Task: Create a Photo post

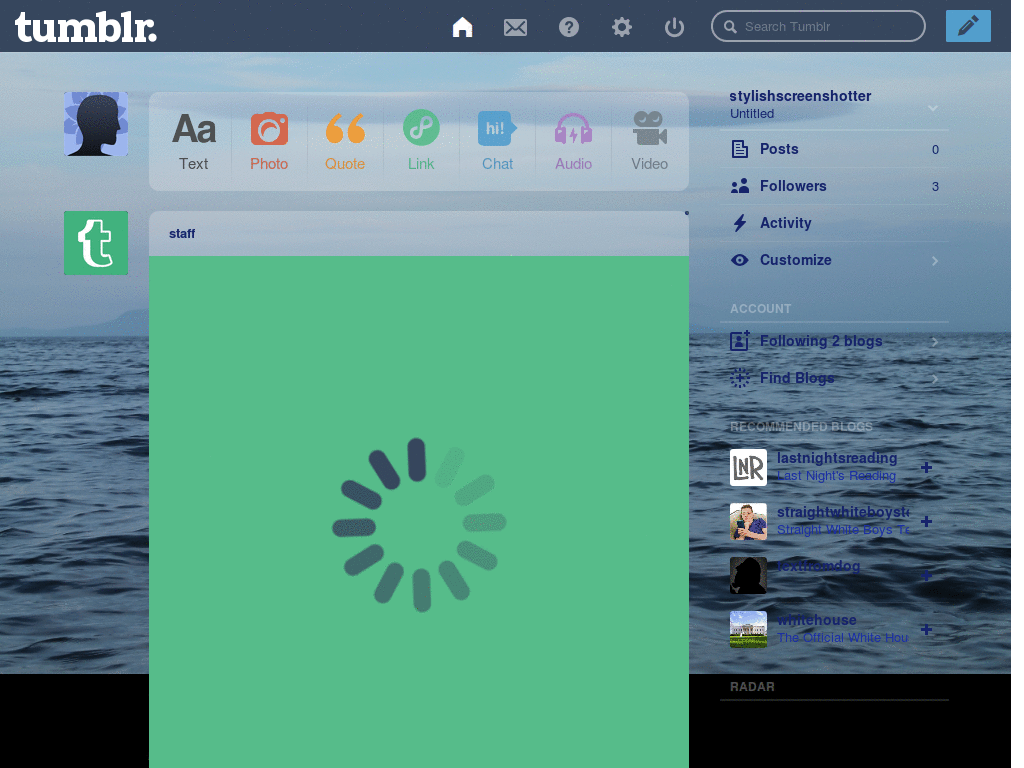Action: [269, 142]
